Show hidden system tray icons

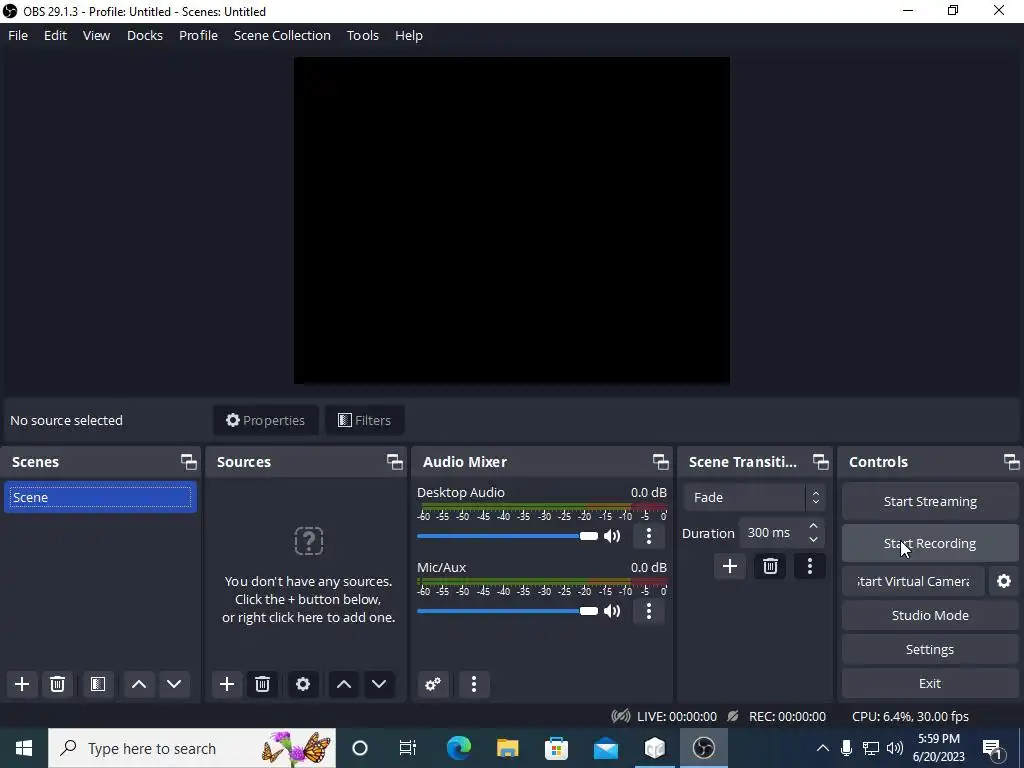tap(823, 748)
